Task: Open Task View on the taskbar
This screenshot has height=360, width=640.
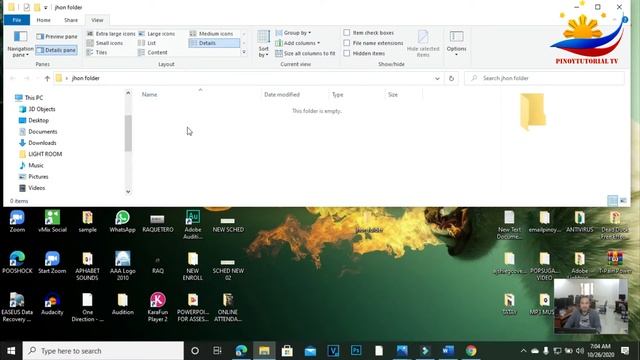Action: pyautogui.click(x=218, y=351)
